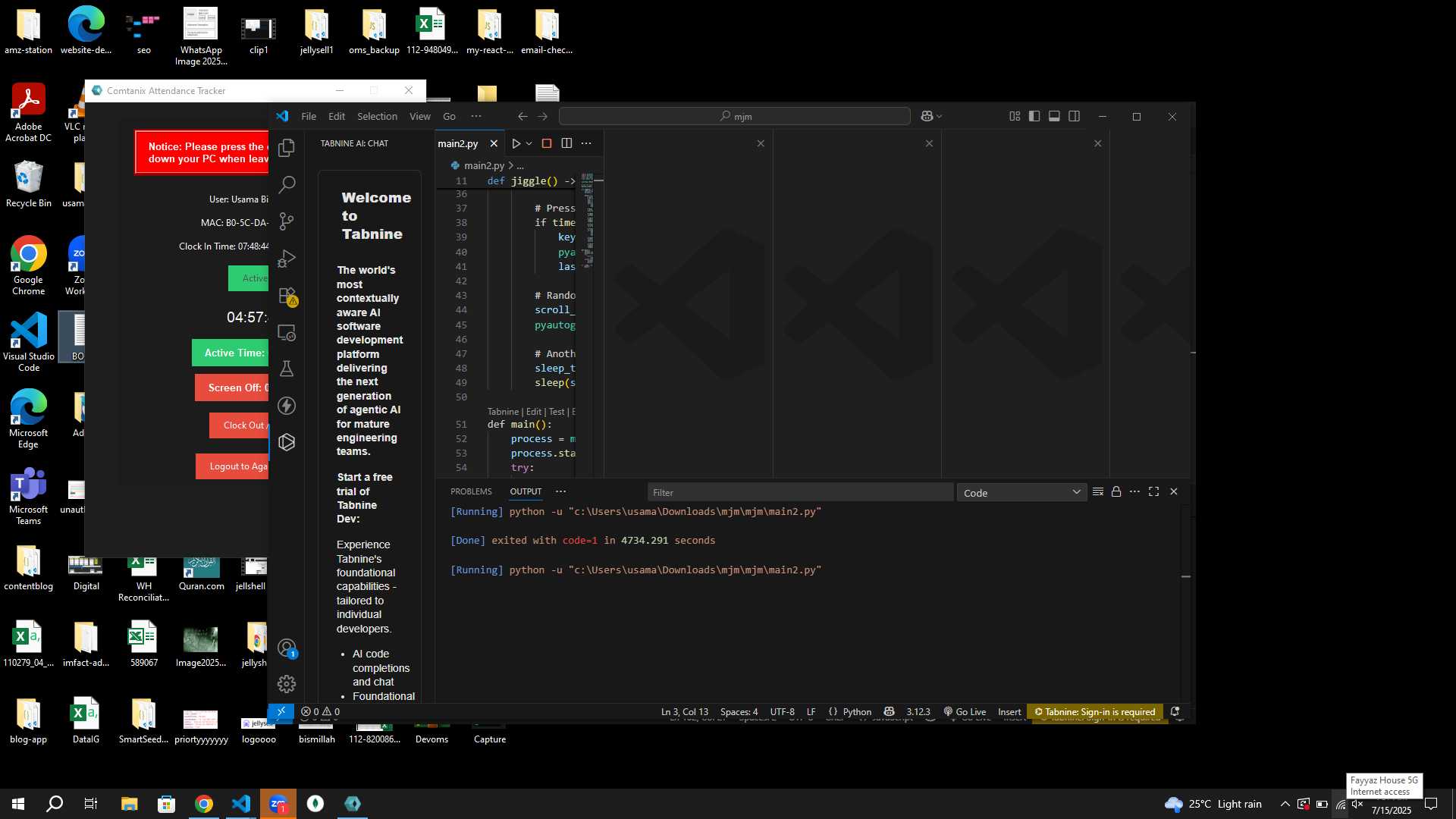Click the editor minimap
This screenshot has width=1456, height=819.
[x=587, y=220]
